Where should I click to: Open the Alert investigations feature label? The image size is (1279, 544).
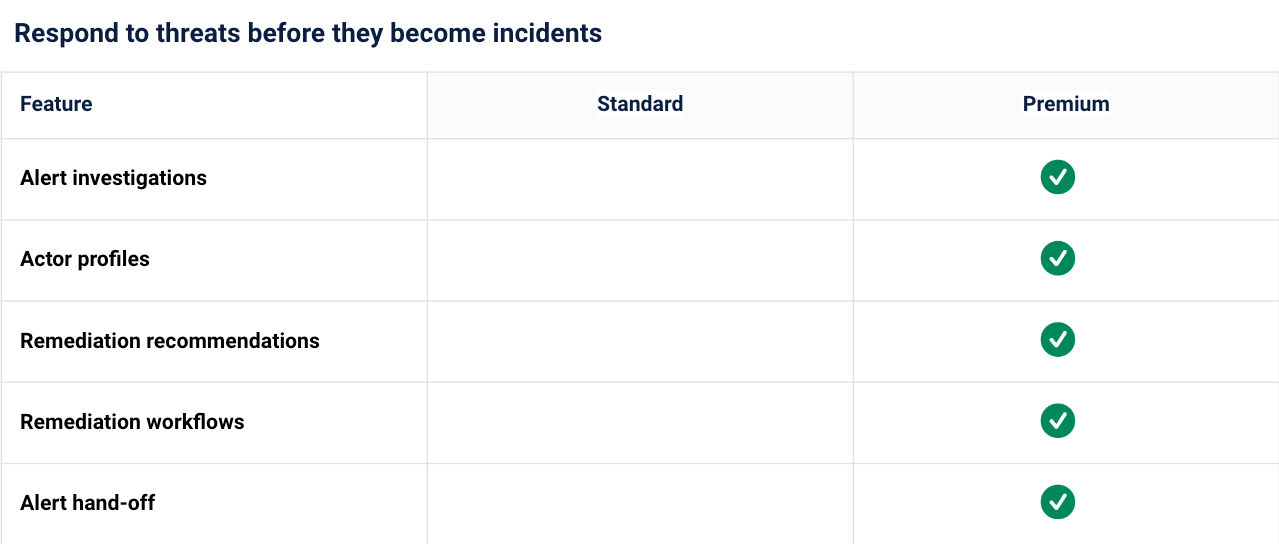point(113,178)
